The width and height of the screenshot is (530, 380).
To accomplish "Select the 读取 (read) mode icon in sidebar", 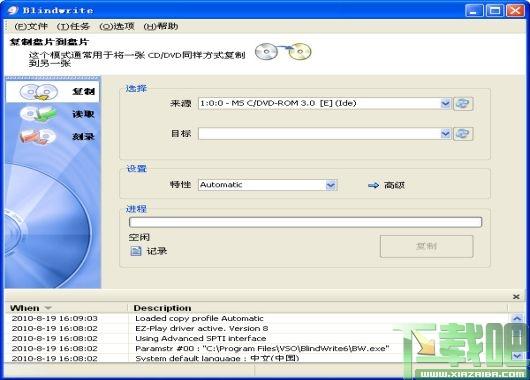I will click(38, 114).
